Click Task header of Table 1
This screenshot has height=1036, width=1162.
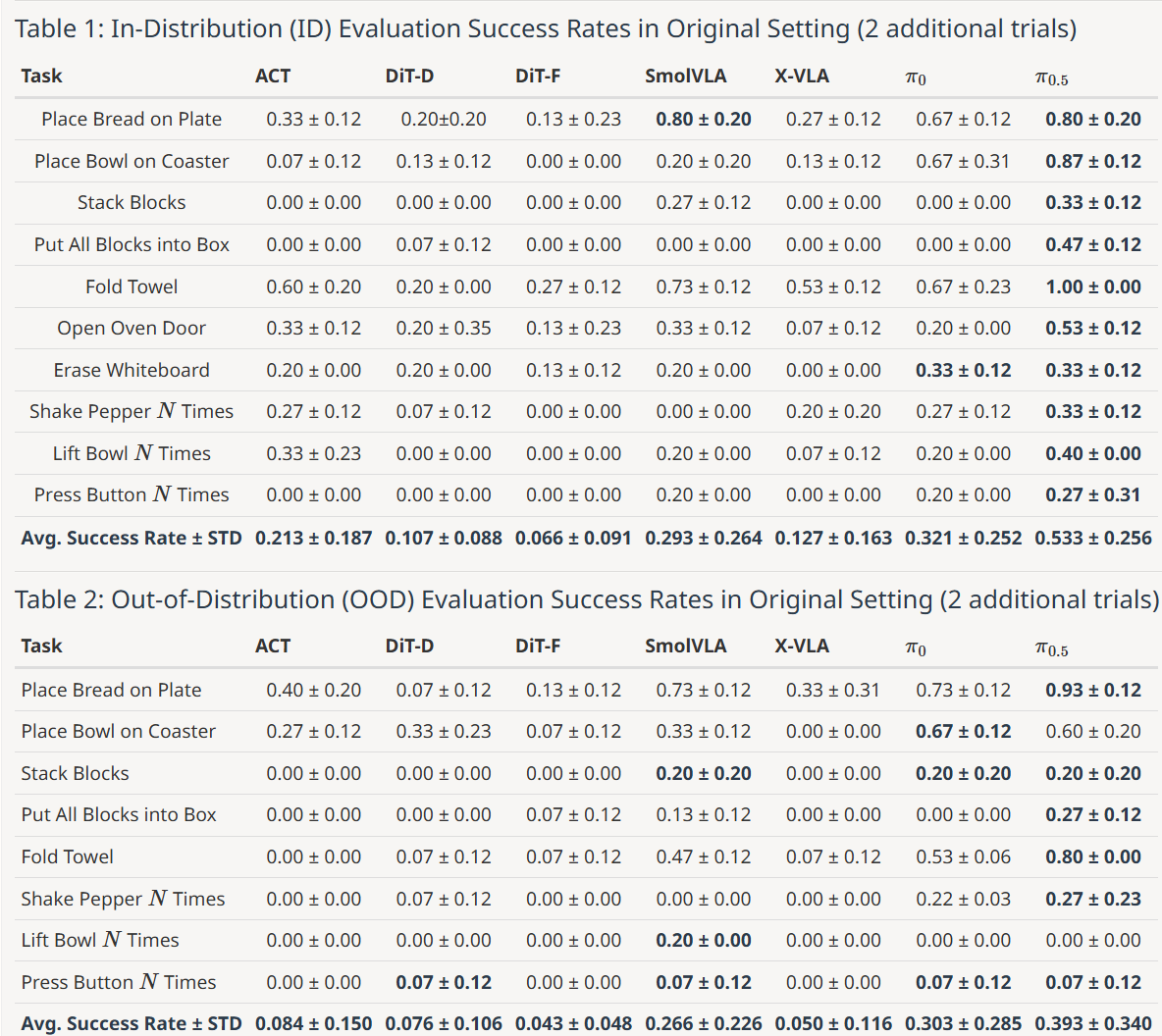pyautogui.click(x=41, y=77)
